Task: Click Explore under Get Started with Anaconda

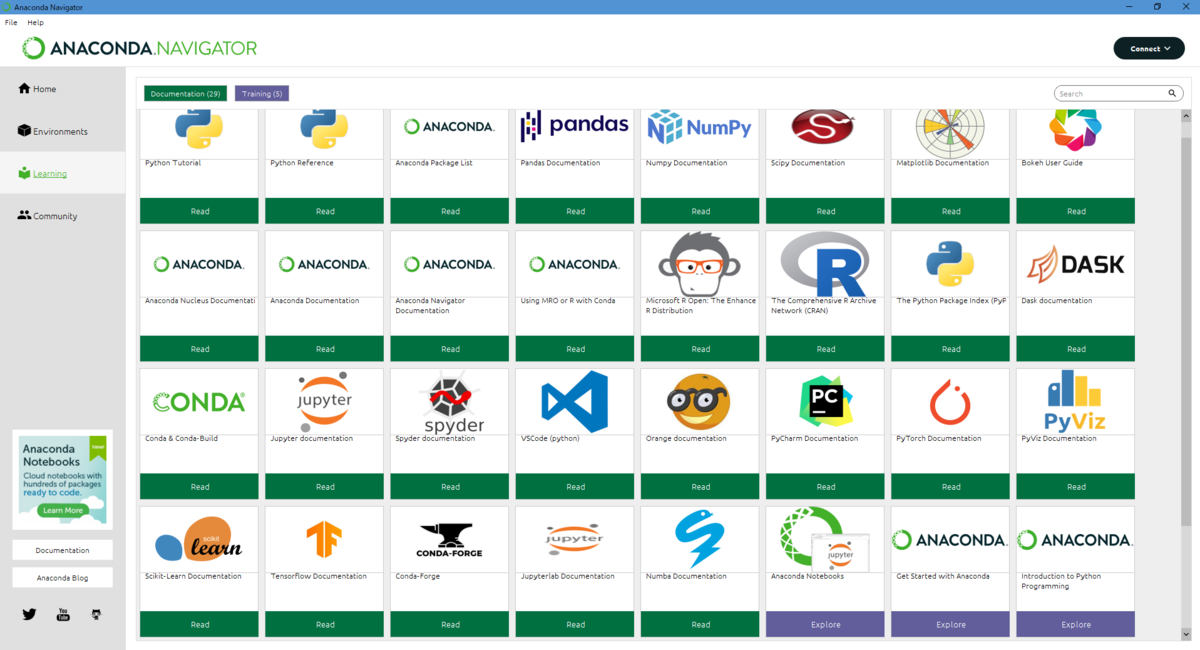Action: [950, 624]
